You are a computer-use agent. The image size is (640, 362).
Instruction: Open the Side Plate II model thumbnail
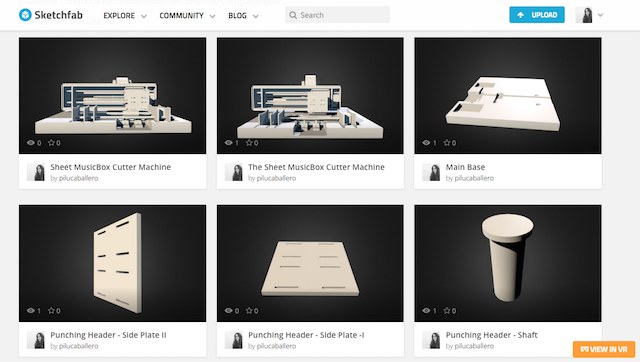(112, 263)
